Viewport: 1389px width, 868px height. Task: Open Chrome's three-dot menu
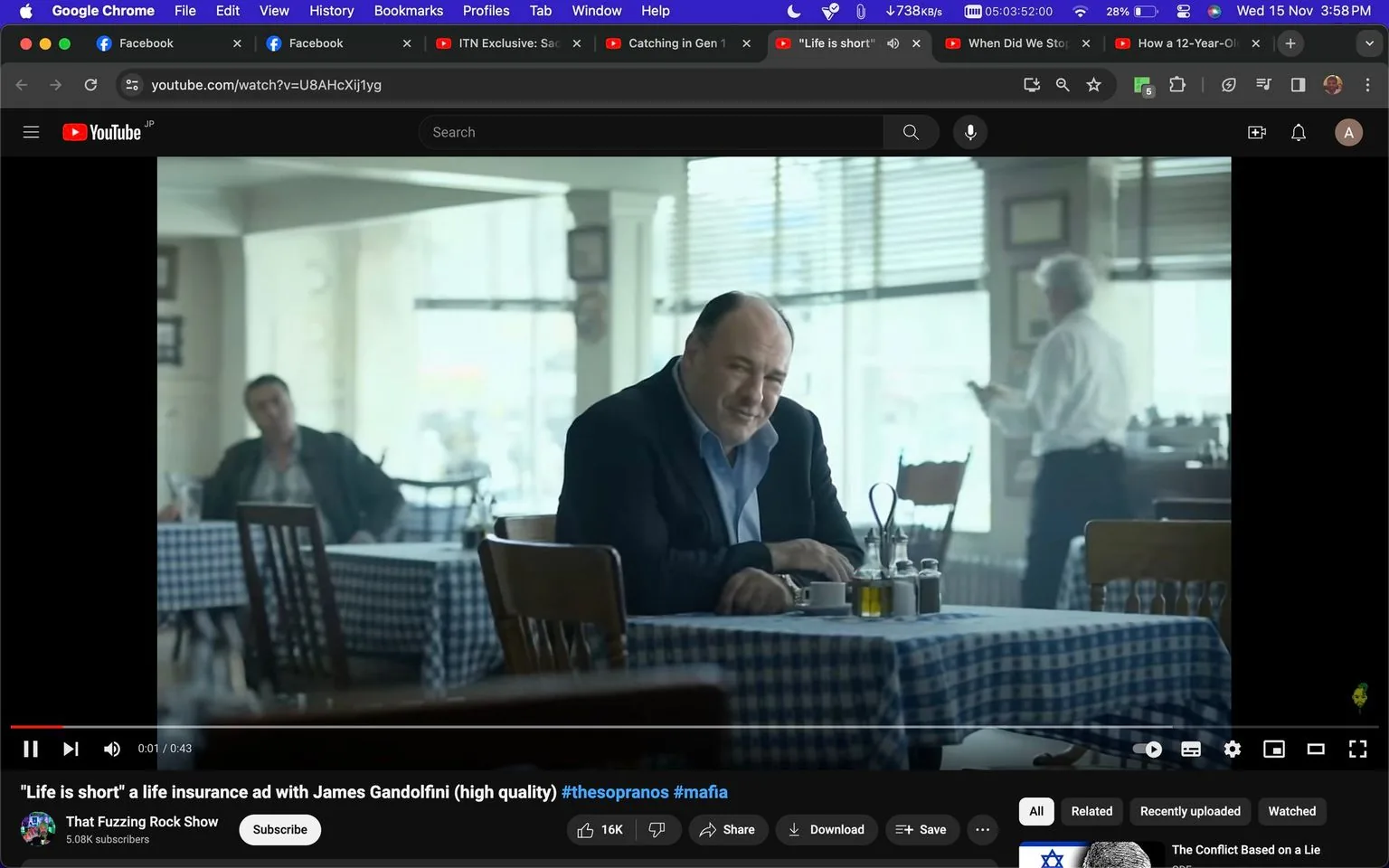pos(1368,84)
